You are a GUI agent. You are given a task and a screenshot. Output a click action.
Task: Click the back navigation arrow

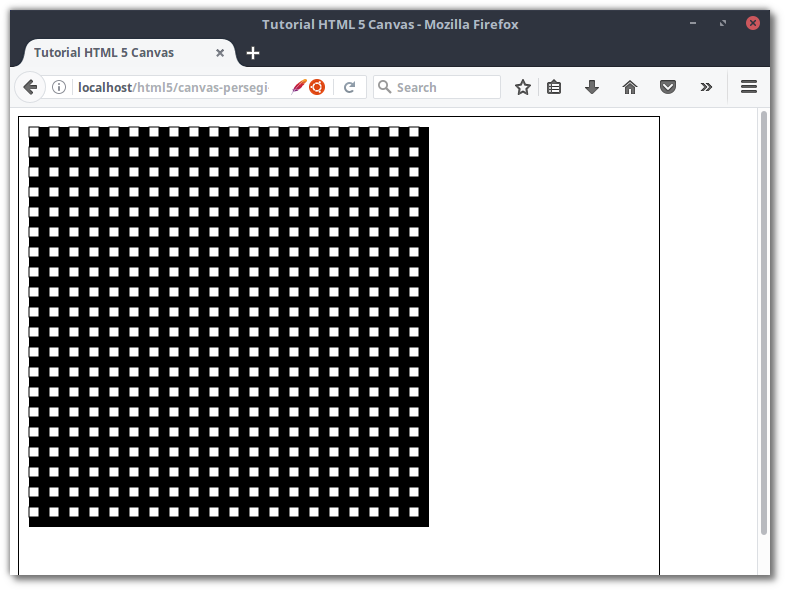pos(30,87)
